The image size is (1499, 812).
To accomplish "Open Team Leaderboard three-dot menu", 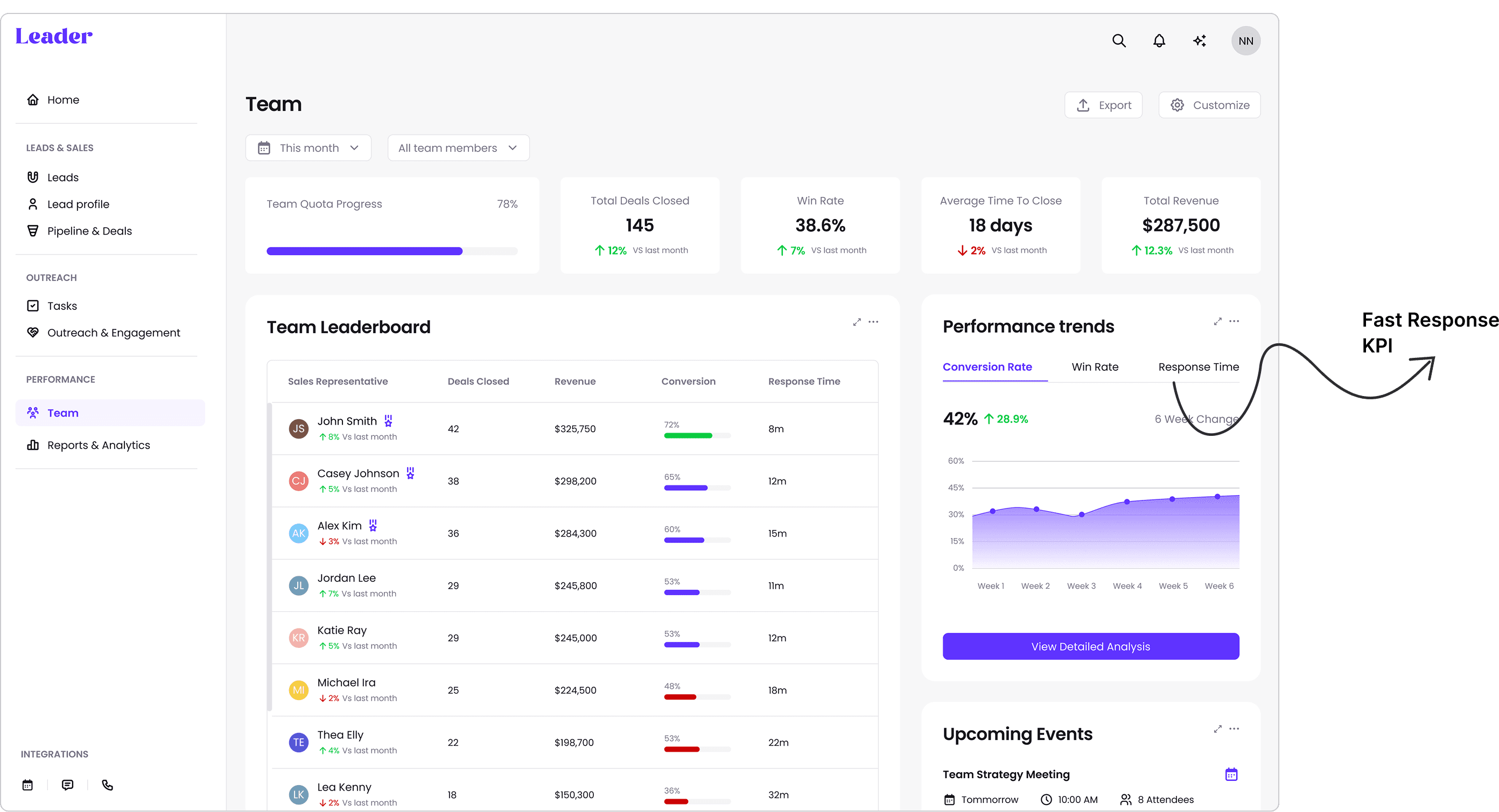I will pos(873,322).
